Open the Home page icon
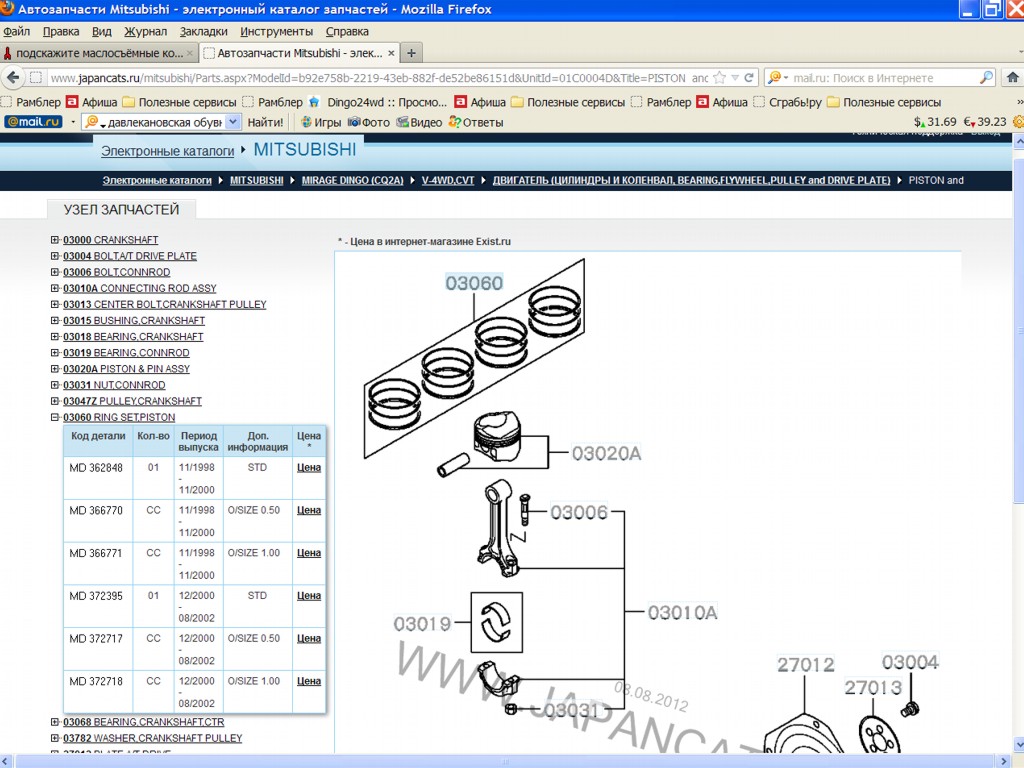The image size is (1024, 768). tap(1013, 78)
